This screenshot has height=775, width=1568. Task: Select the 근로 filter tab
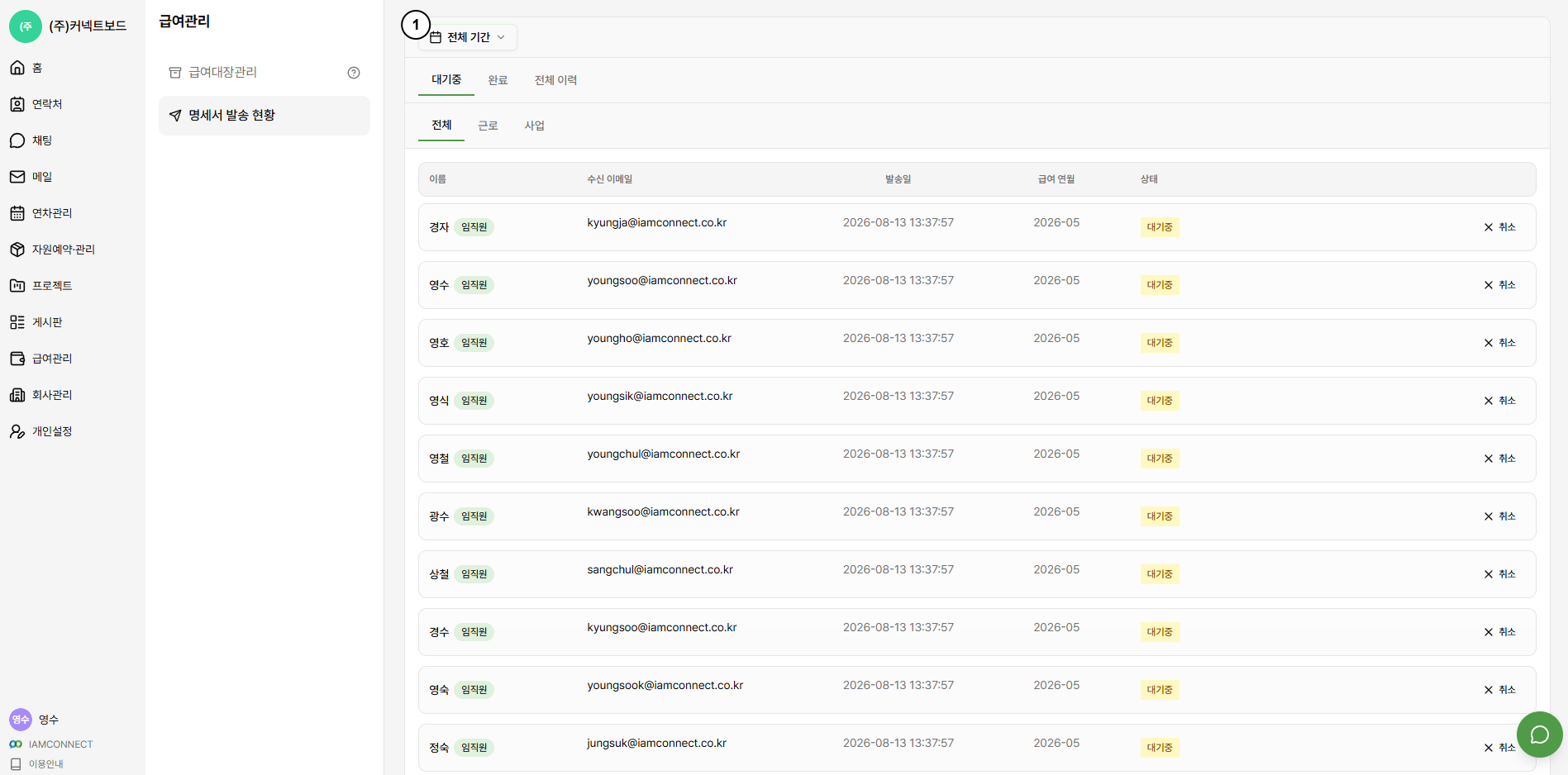[x=488, y=126]
